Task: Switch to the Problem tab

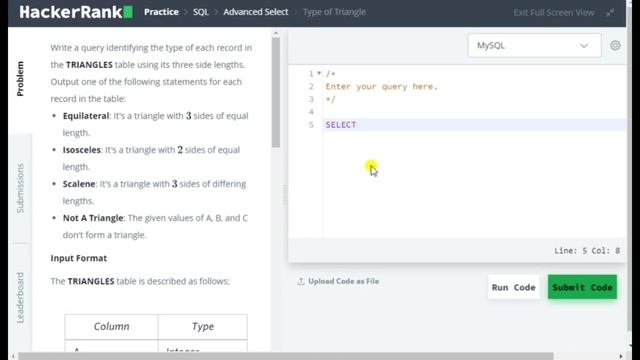Action: click(20, 79)
